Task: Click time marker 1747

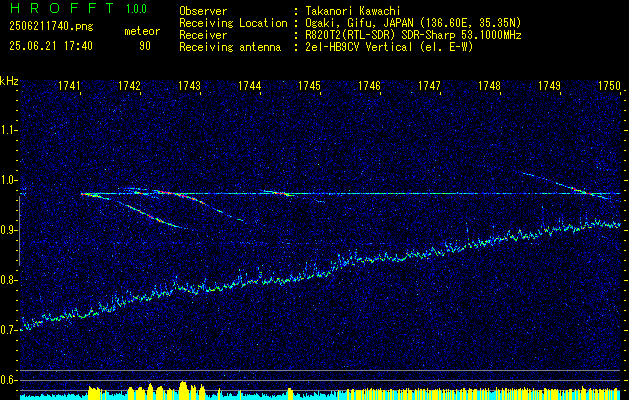Action: (430, 85)
